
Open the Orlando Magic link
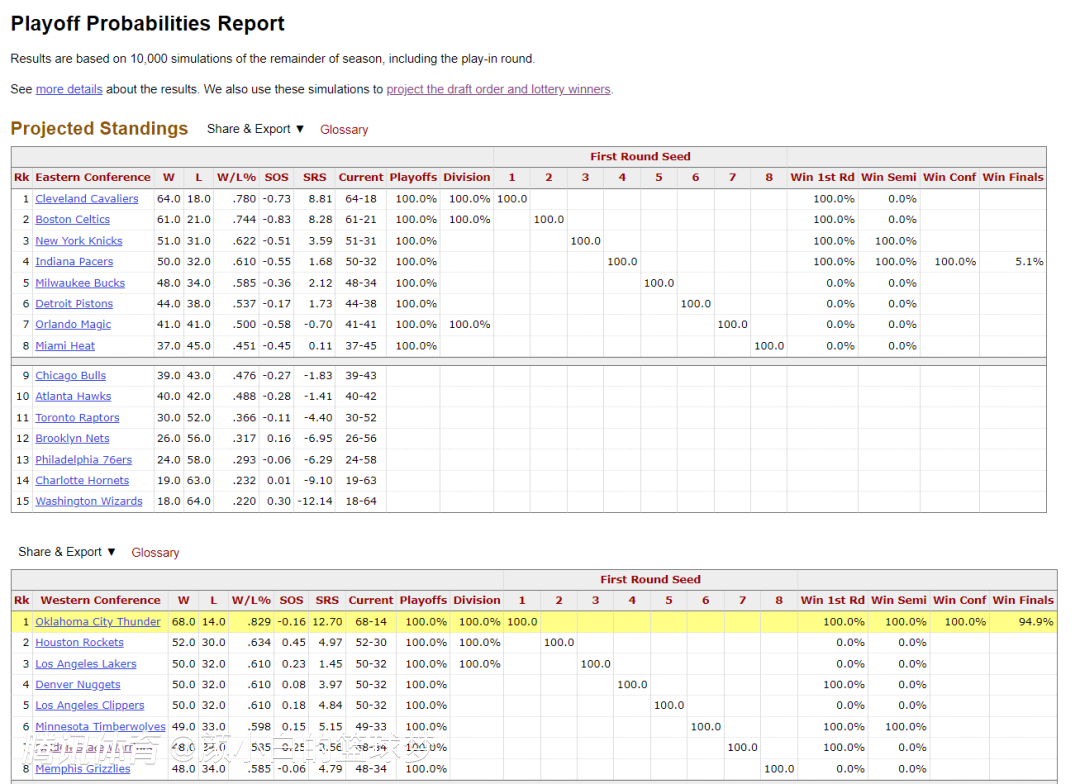click(73, 324)
